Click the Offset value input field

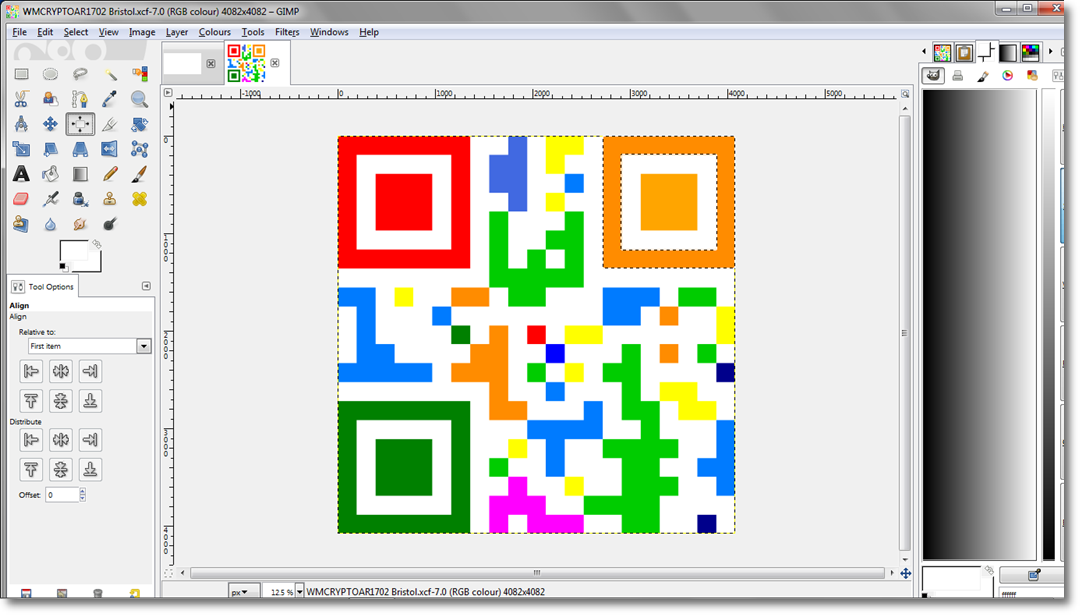click(x=62, y=494)
